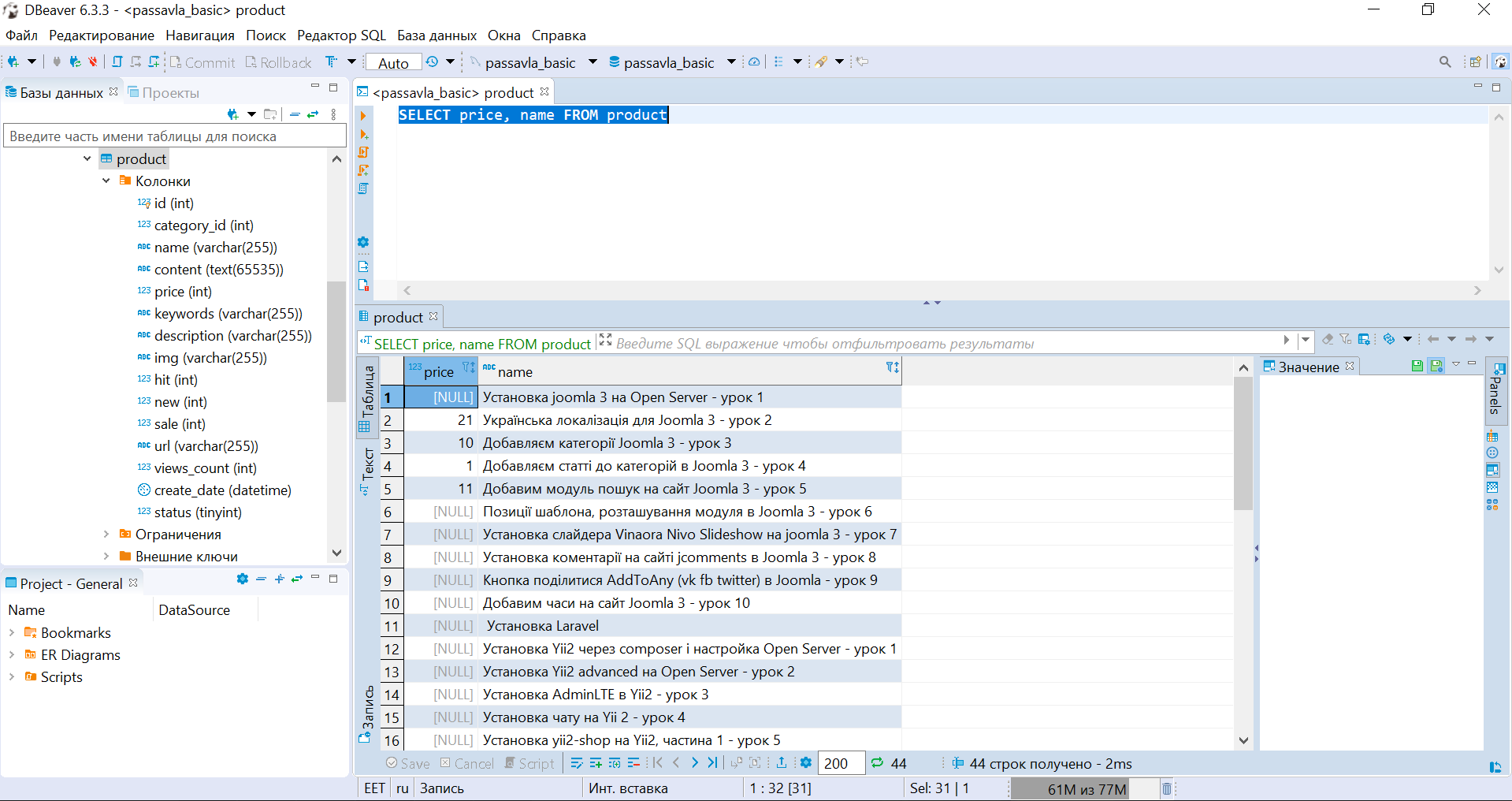The height and width of the screenshot is (801, 1512).
Task: Click Save in the results toolbar
Action: (x=408, y=763)
